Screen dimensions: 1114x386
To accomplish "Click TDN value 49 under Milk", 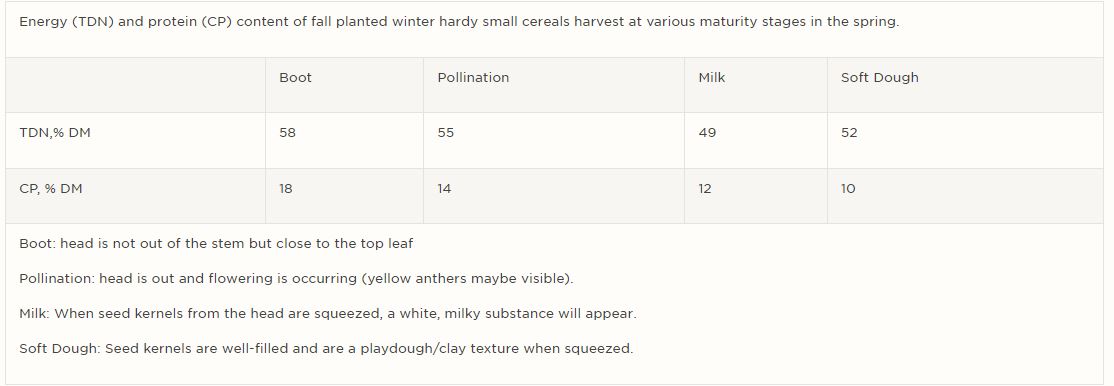I will click(x=707, y=133).
